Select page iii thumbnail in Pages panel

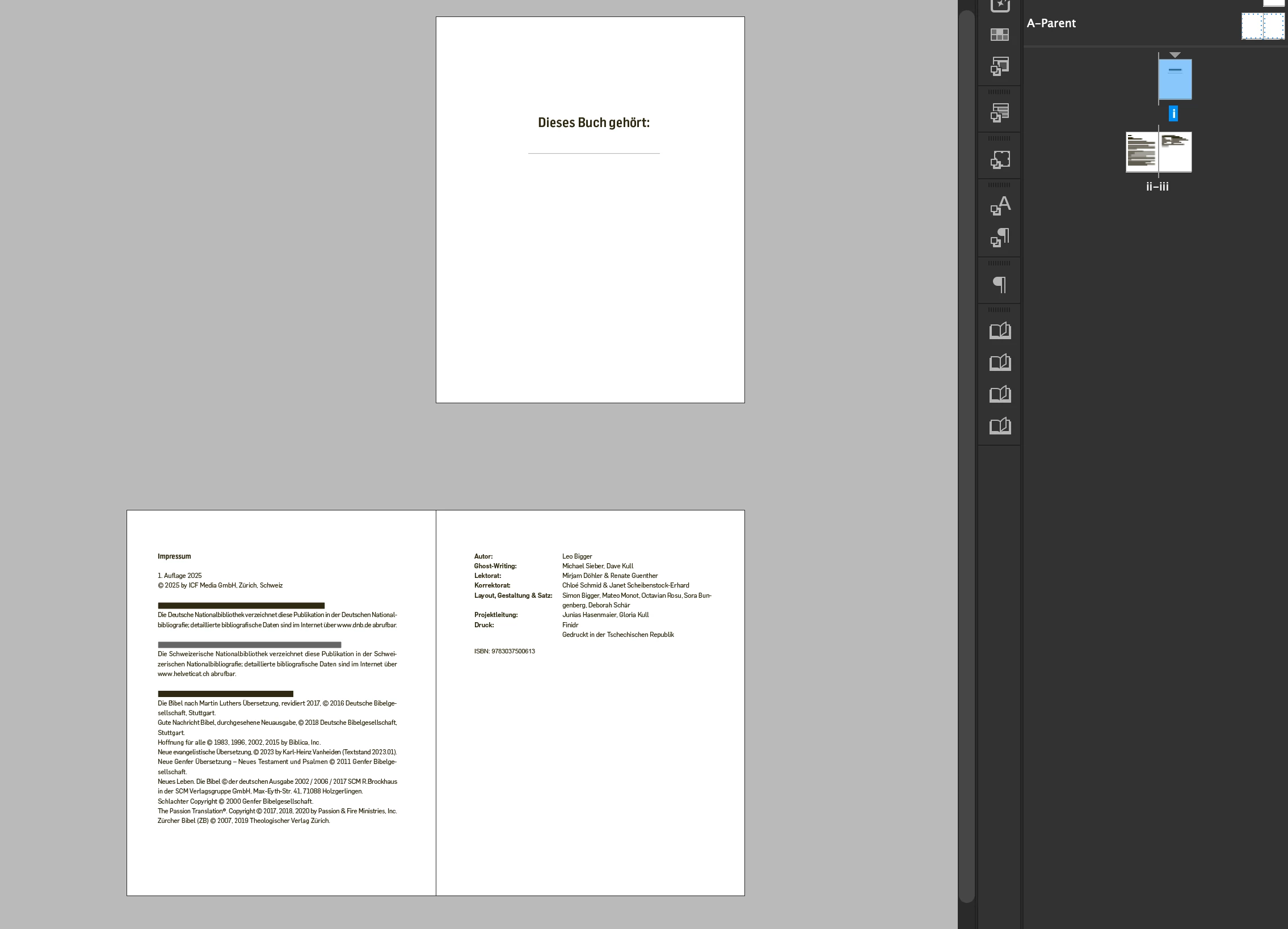point(1175,152)
